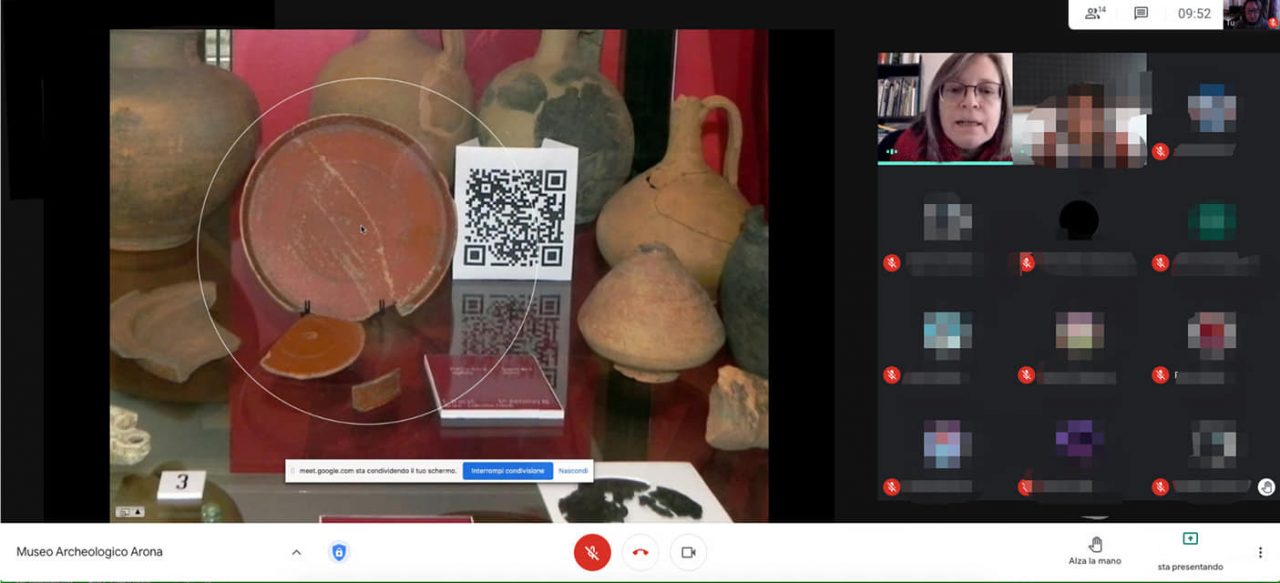1280x583 pixels.
Task: Click the raised hand icon on last tile
Action: (x=1266, y=487)
